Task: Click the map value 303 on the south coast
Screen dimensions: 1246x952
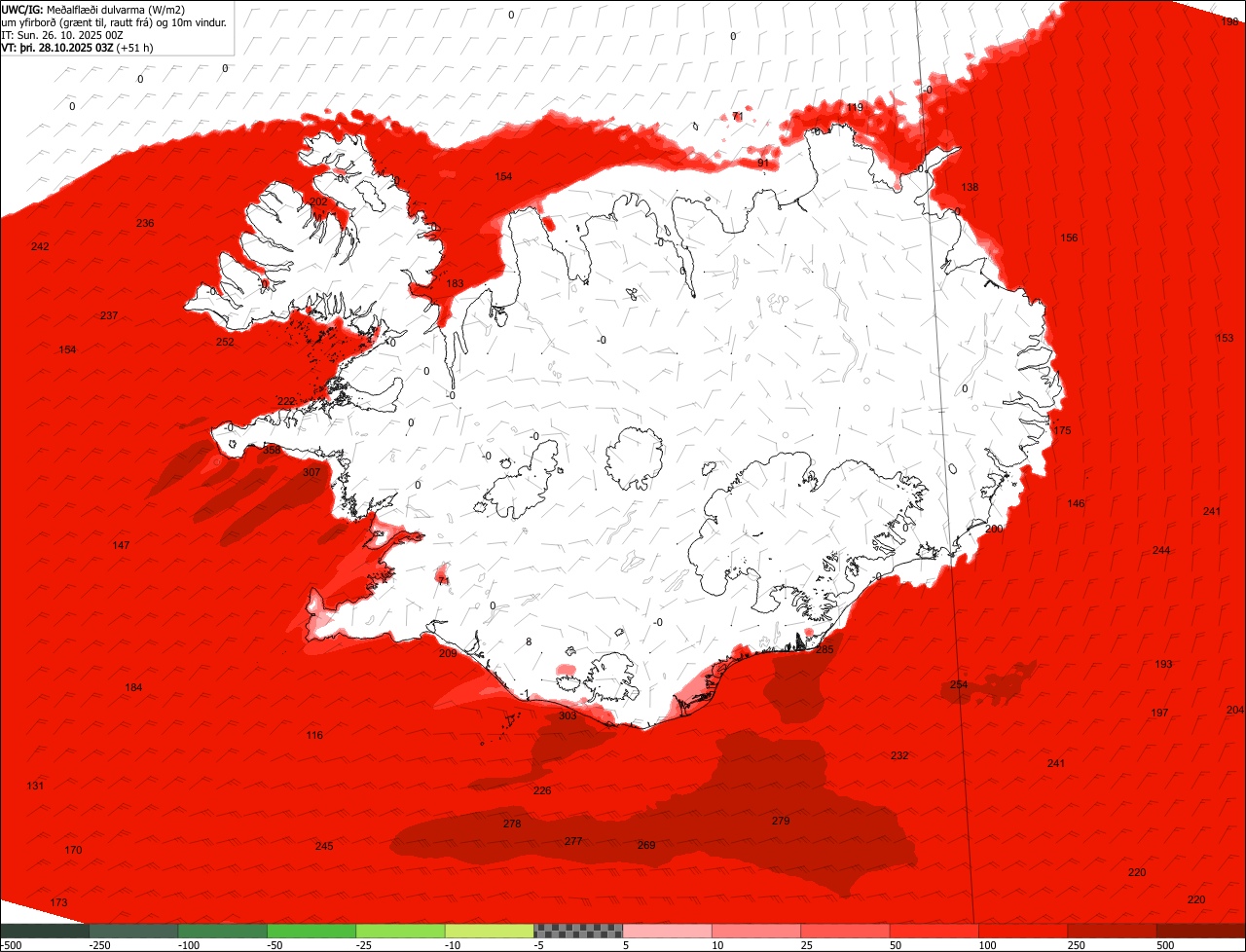Action: pos(568,715)
